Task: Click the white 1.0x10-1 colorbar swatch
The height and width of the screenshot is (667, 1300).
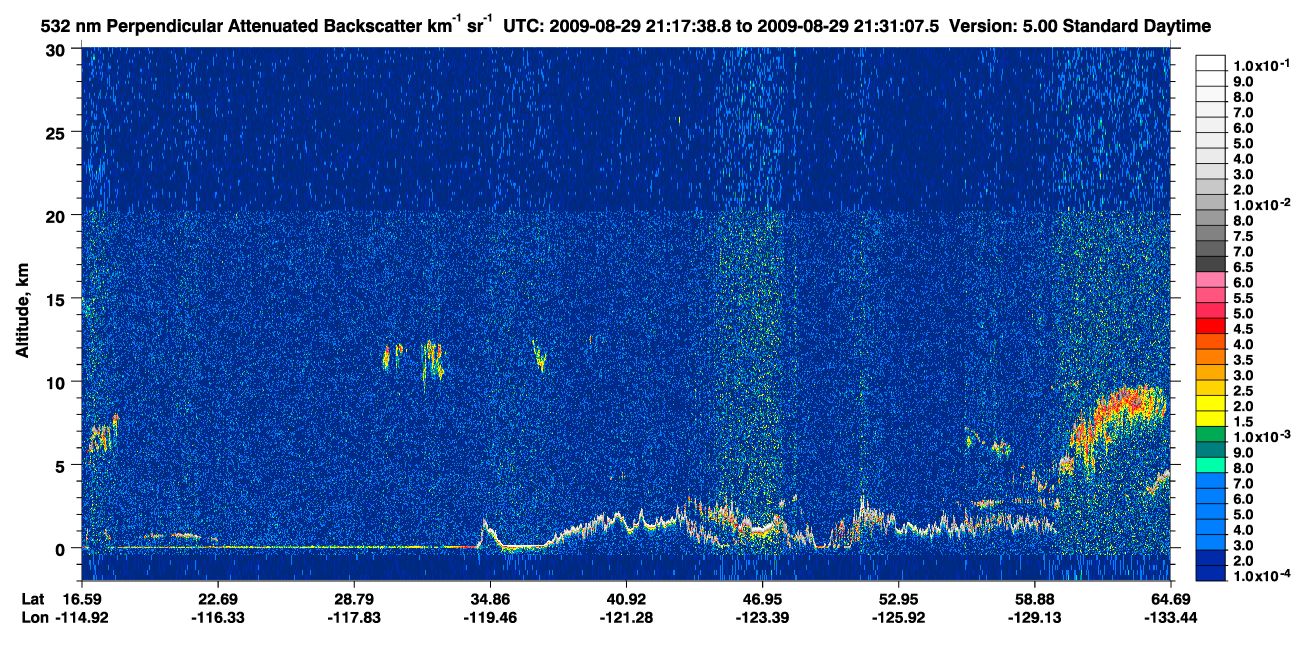Action: (1210, 62)
